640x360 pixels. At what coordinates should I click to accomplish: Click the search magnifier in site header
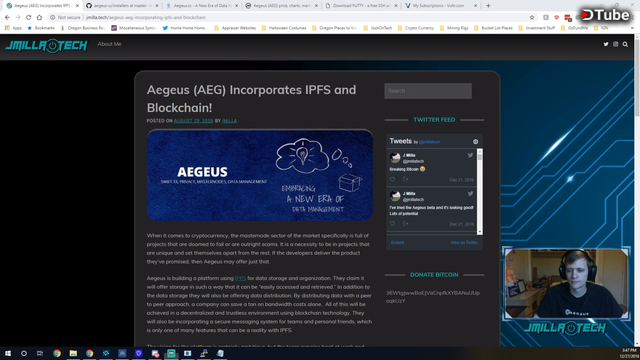click(625, 44)
